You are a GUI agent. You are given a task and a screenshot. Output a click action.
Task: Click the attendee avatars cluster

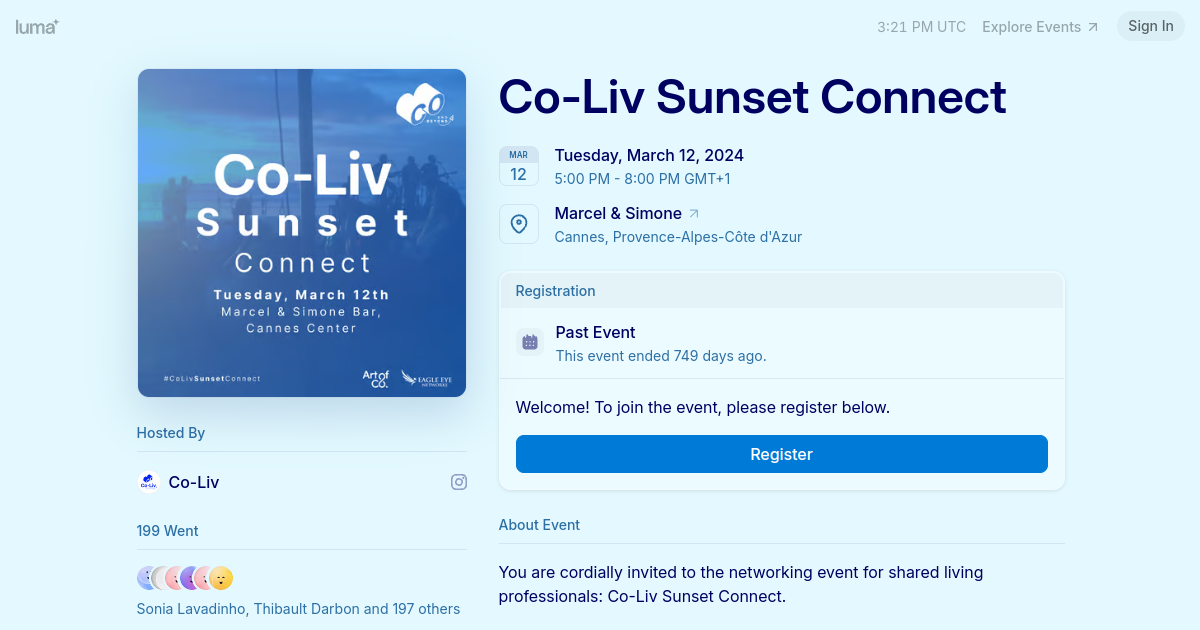pos(185,578)
